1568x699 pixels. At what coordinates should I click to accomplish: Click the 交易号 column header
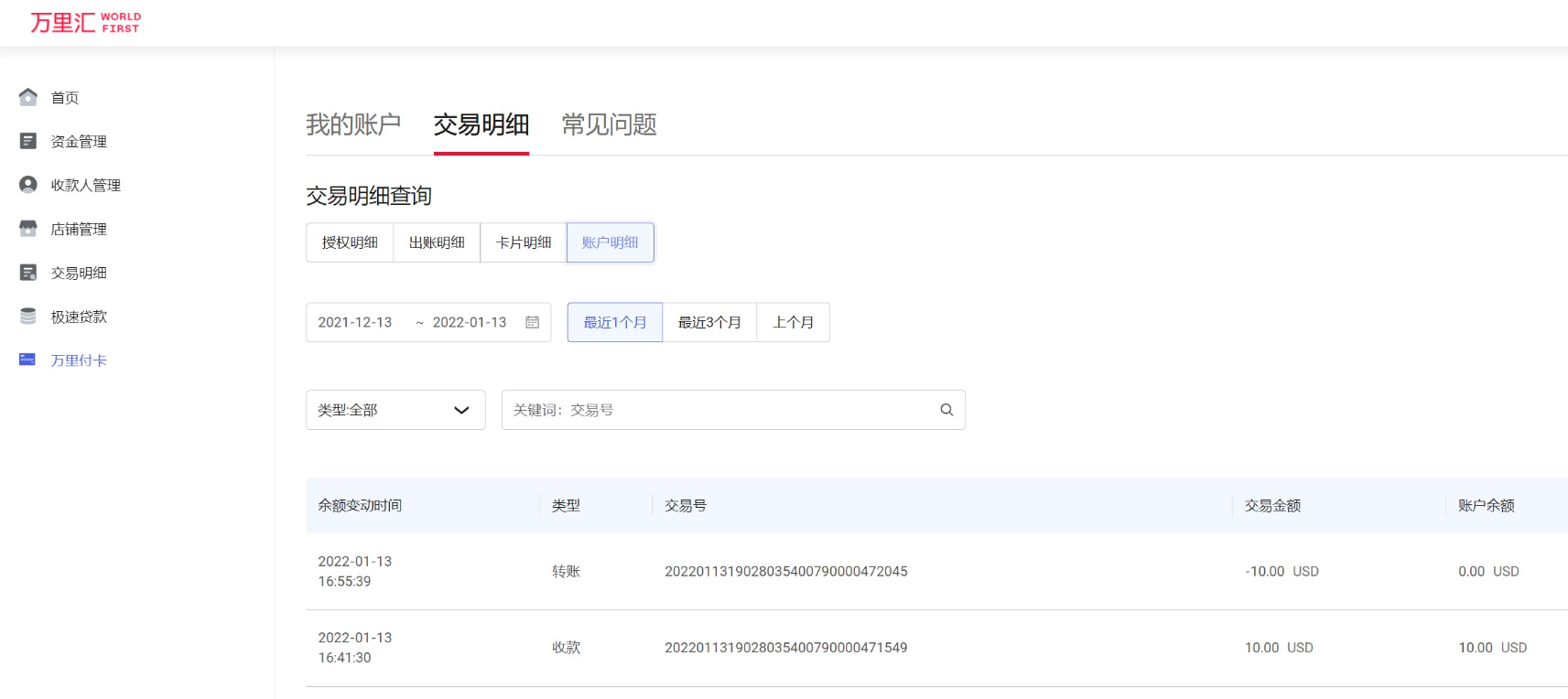[686, 505]
